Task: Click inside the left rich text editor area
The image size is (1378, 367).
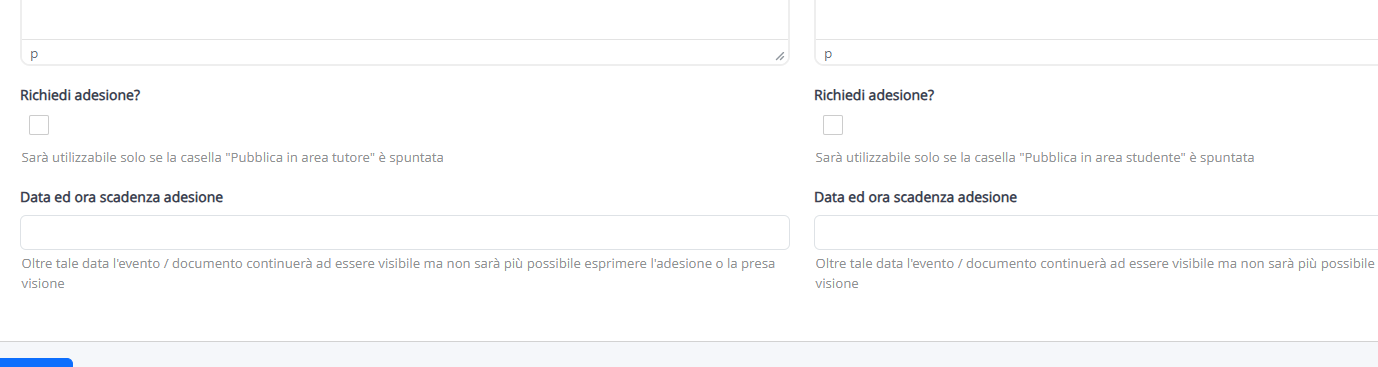Action: click(x=405, y=19)
